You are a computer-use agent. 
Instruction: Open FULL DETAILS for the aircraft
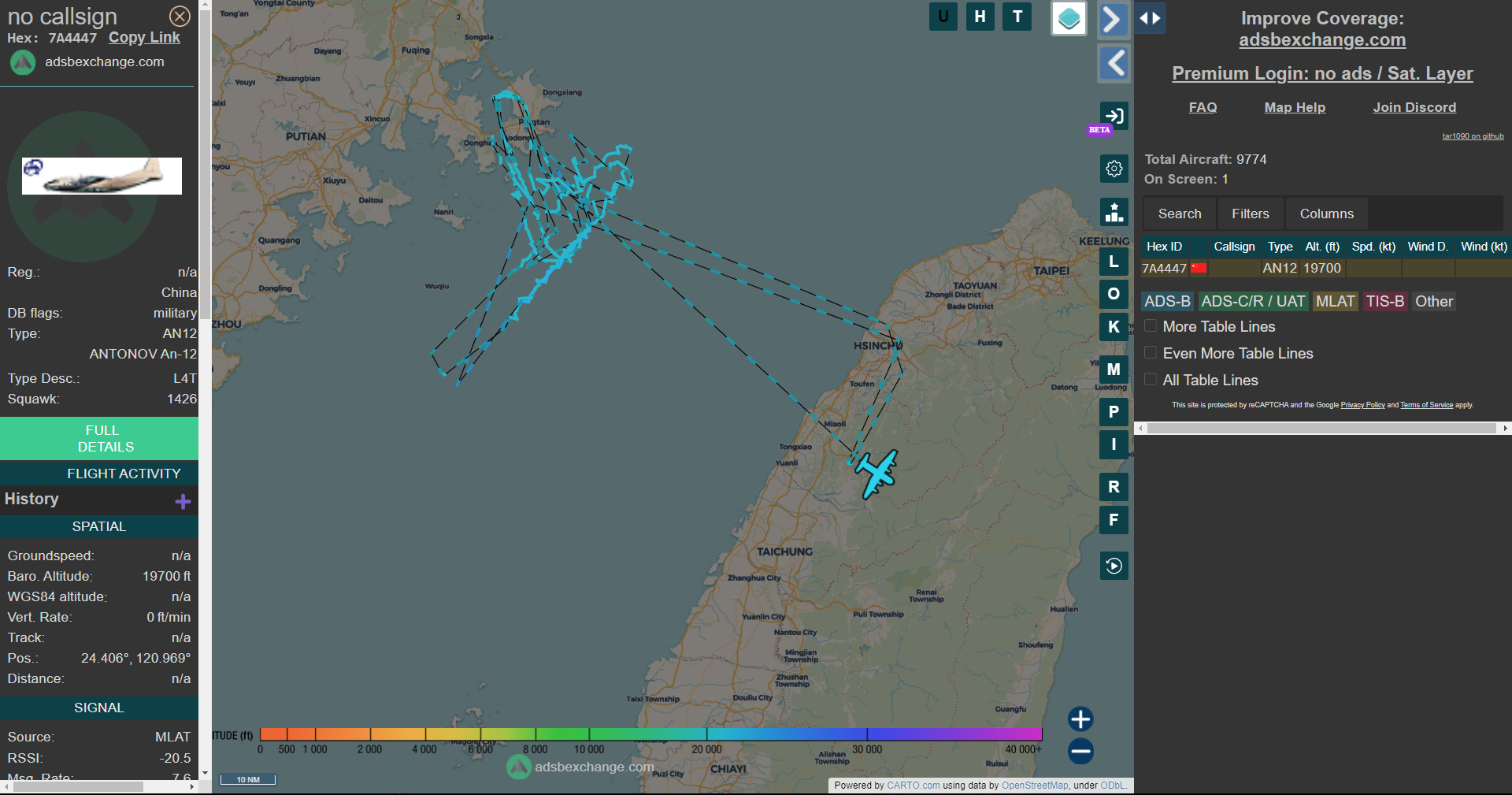click(99, 439)
